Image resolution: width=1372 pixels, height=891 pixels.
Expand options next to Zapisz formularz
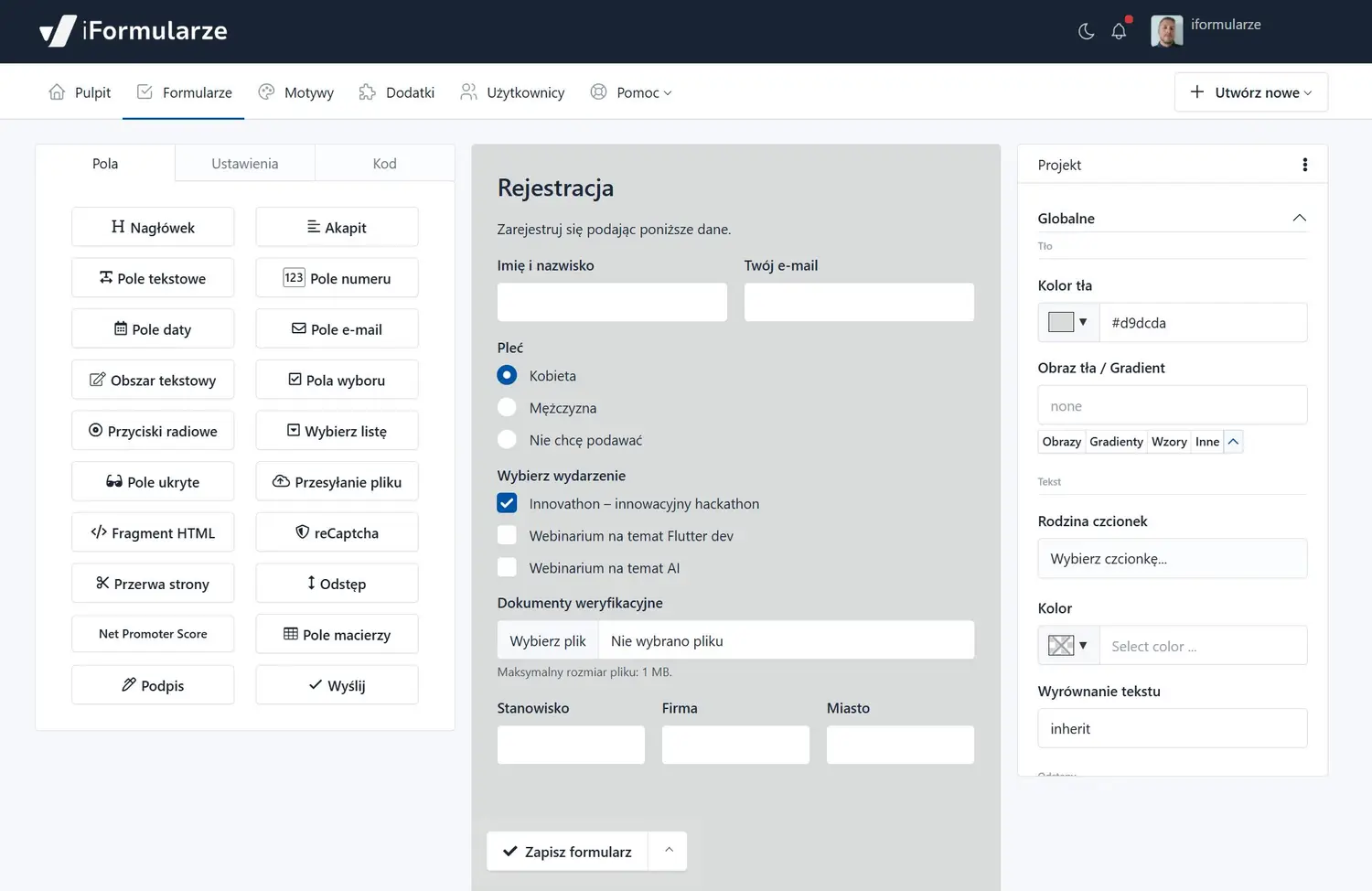669,851
